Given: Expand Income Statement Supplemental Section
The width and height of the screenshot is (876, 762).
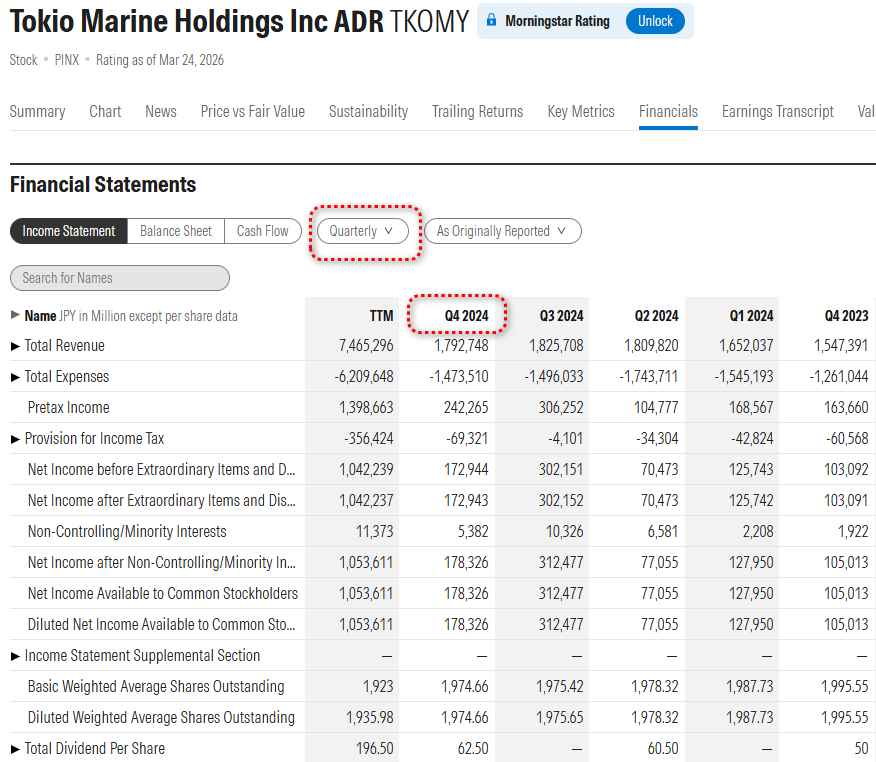Looking at the screenshot, I should [x=15, y=656].
